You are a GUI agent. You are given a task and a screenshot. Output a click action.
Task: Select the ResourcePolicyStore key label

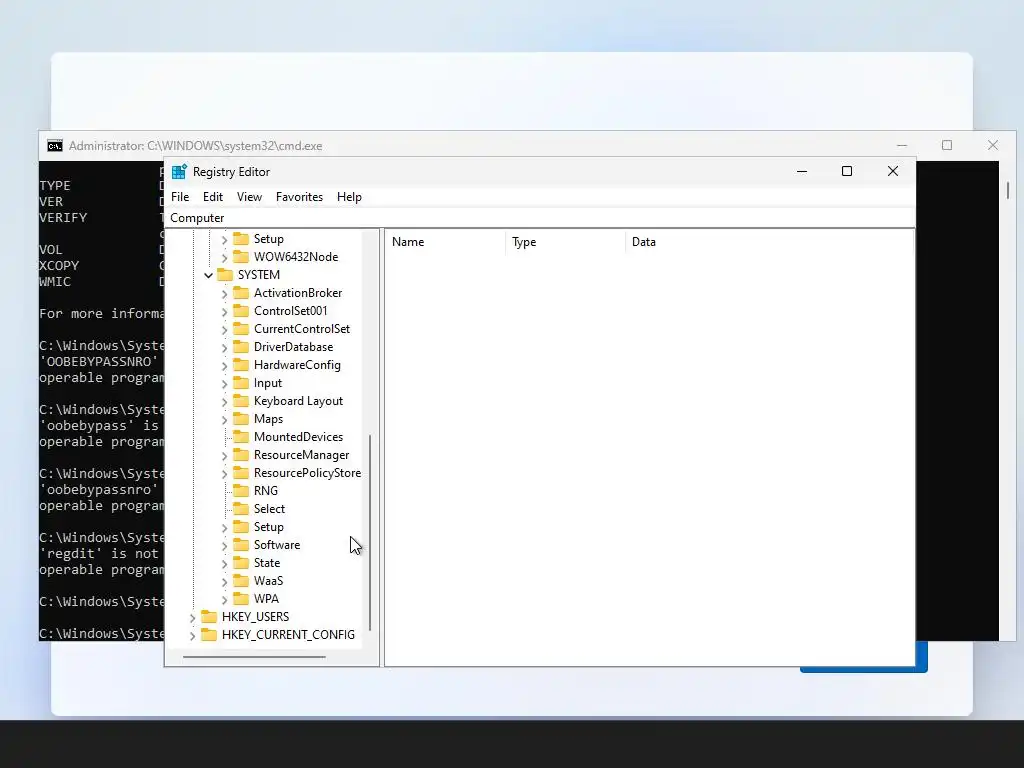pos(308,473)
